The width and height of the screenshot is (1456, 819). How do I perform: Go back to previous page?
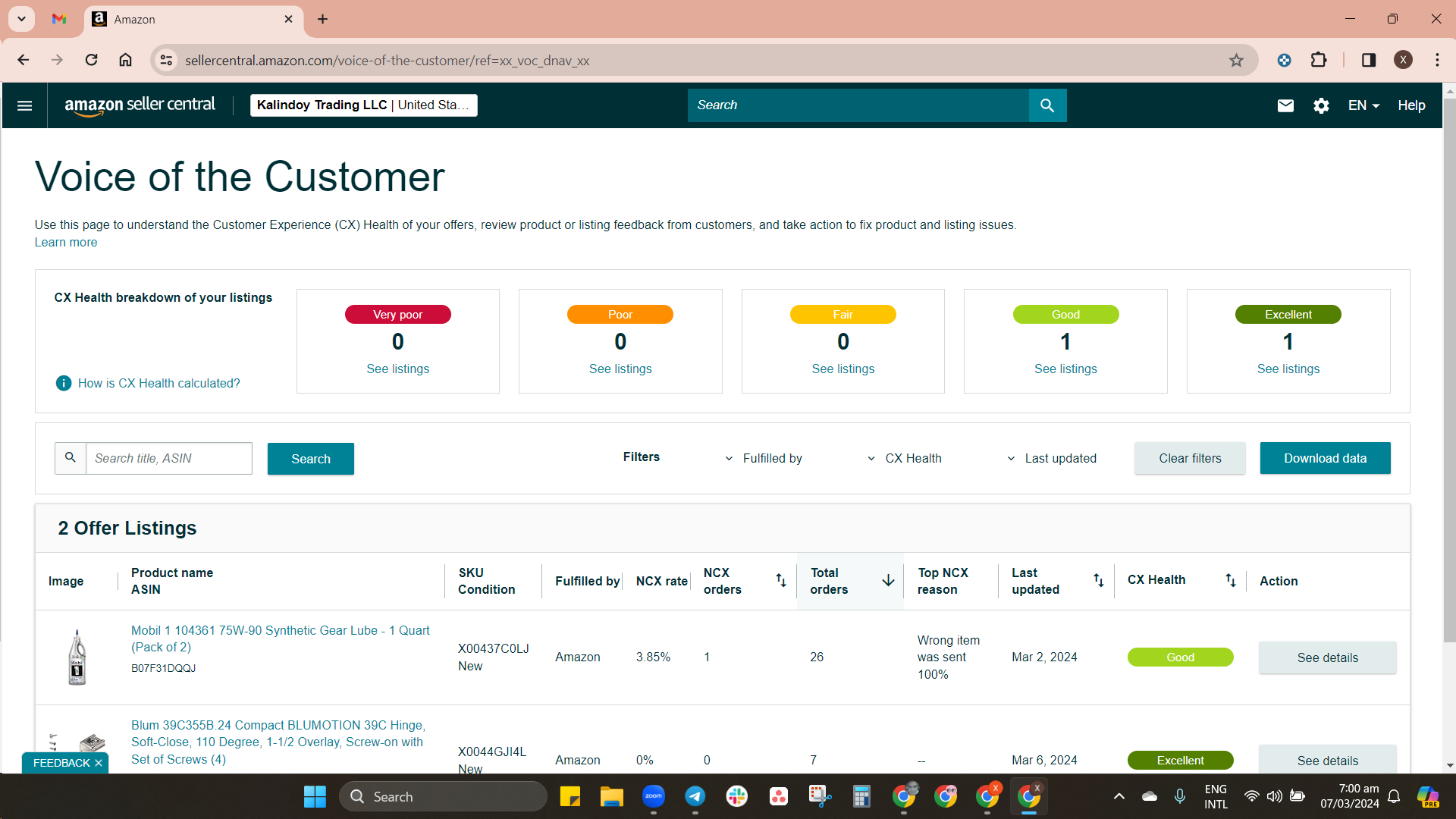coord(24,60)
